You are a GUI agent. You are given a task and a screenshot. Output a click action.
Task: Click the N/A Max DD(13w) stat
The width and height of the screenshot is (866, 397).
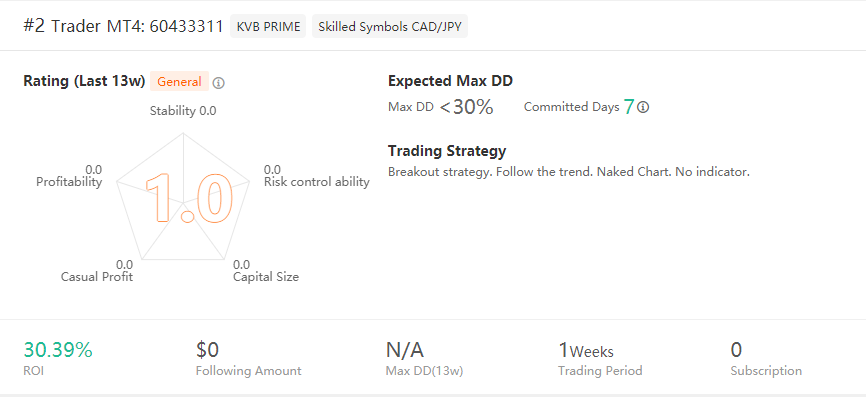(404, 350)
